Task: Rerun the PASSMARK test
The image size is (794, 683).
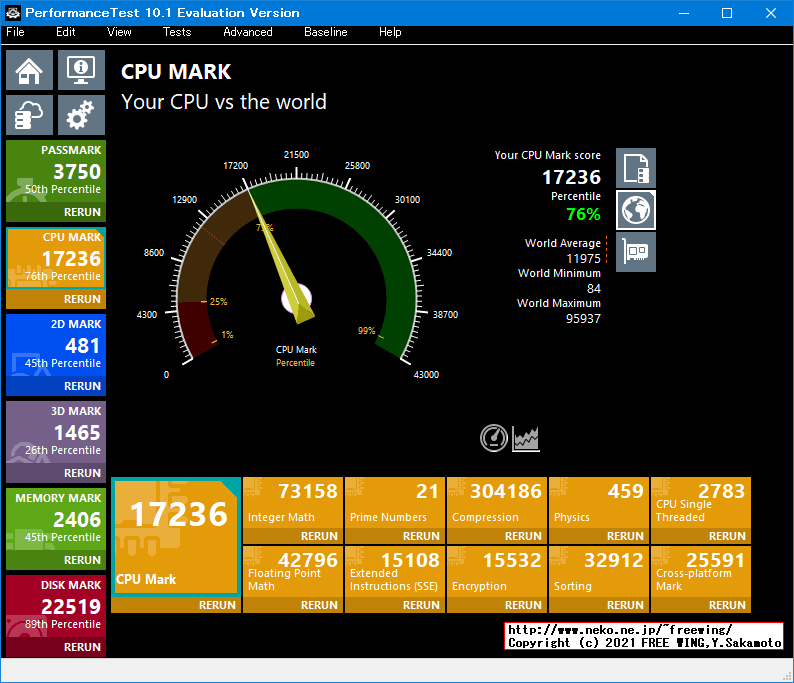Action: click(x=82, y=212)
